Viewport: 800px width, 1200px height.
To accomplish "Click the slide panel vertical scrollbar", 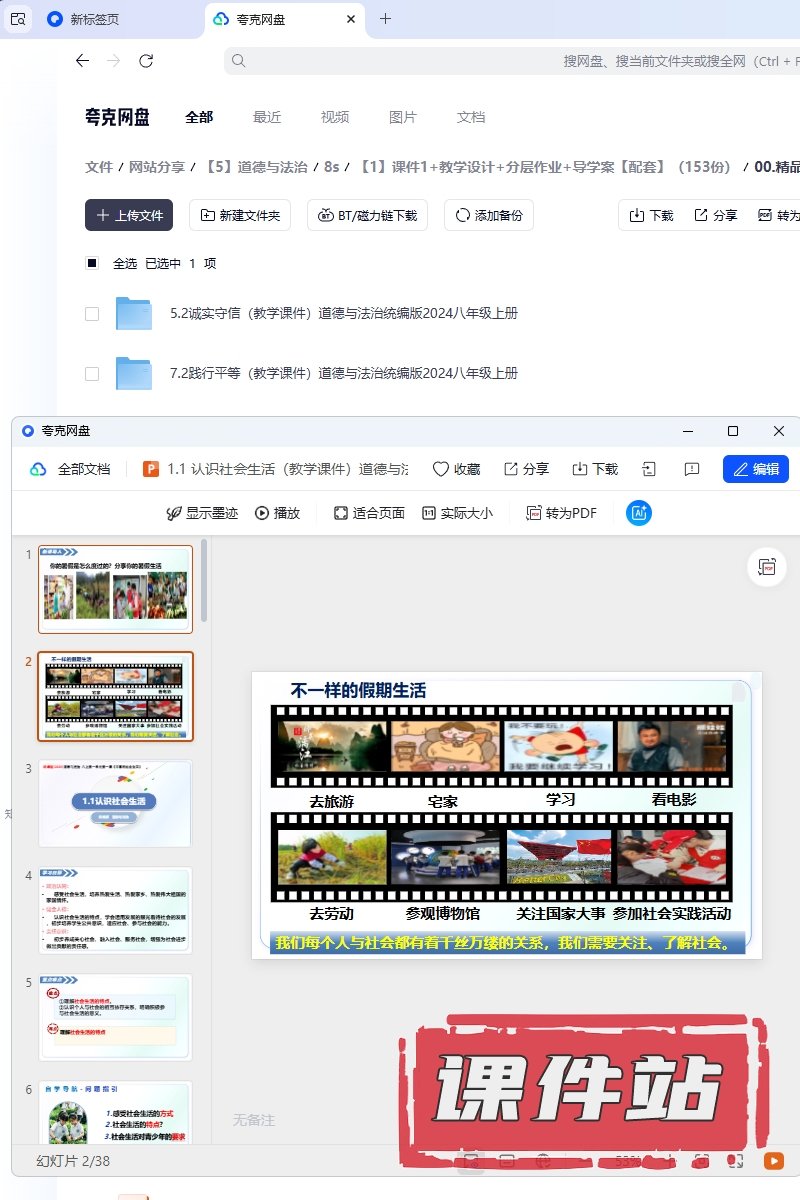I will pyautogui.click(x=204, y=580).
